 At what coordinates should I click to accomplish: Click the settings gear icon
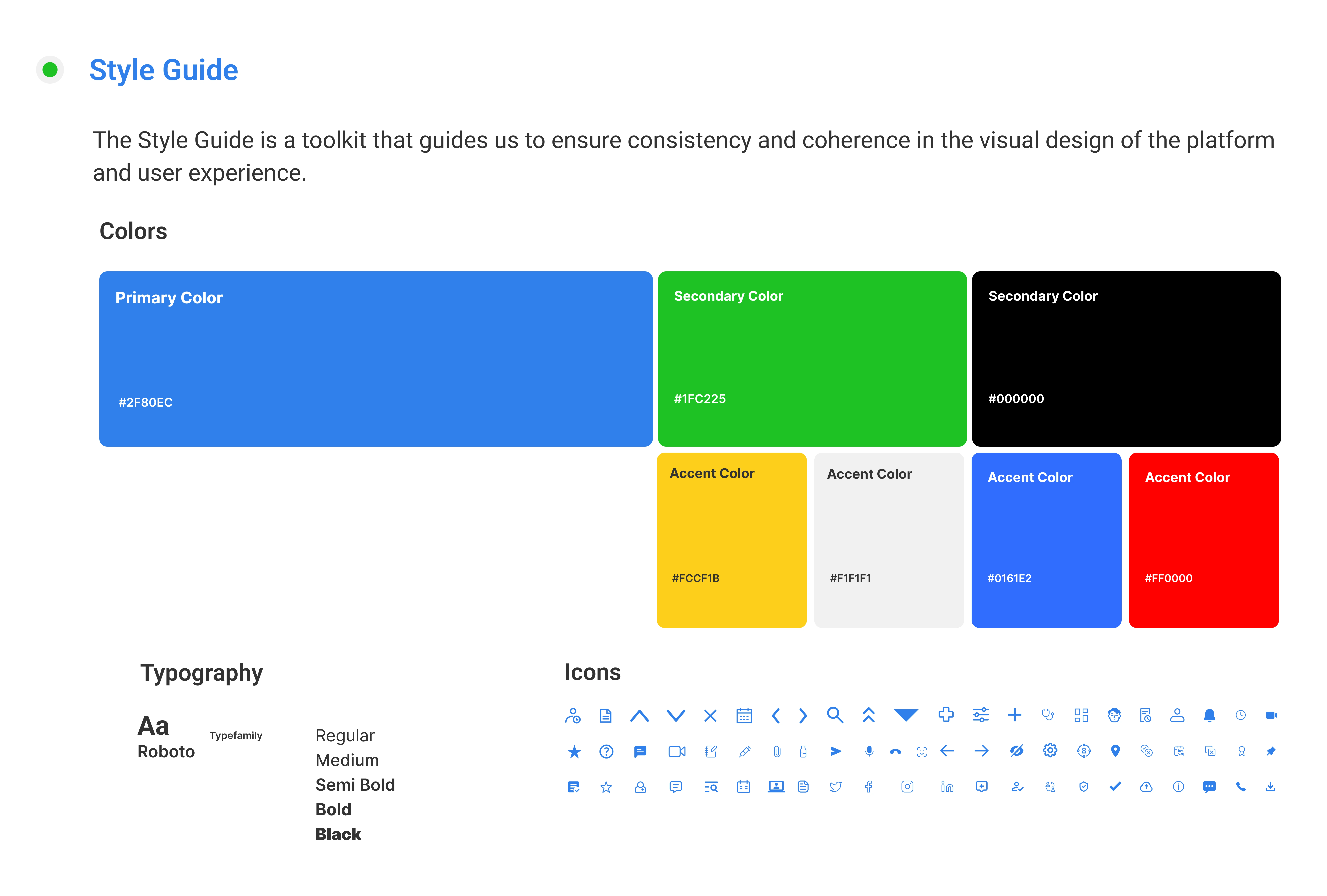1050,750
